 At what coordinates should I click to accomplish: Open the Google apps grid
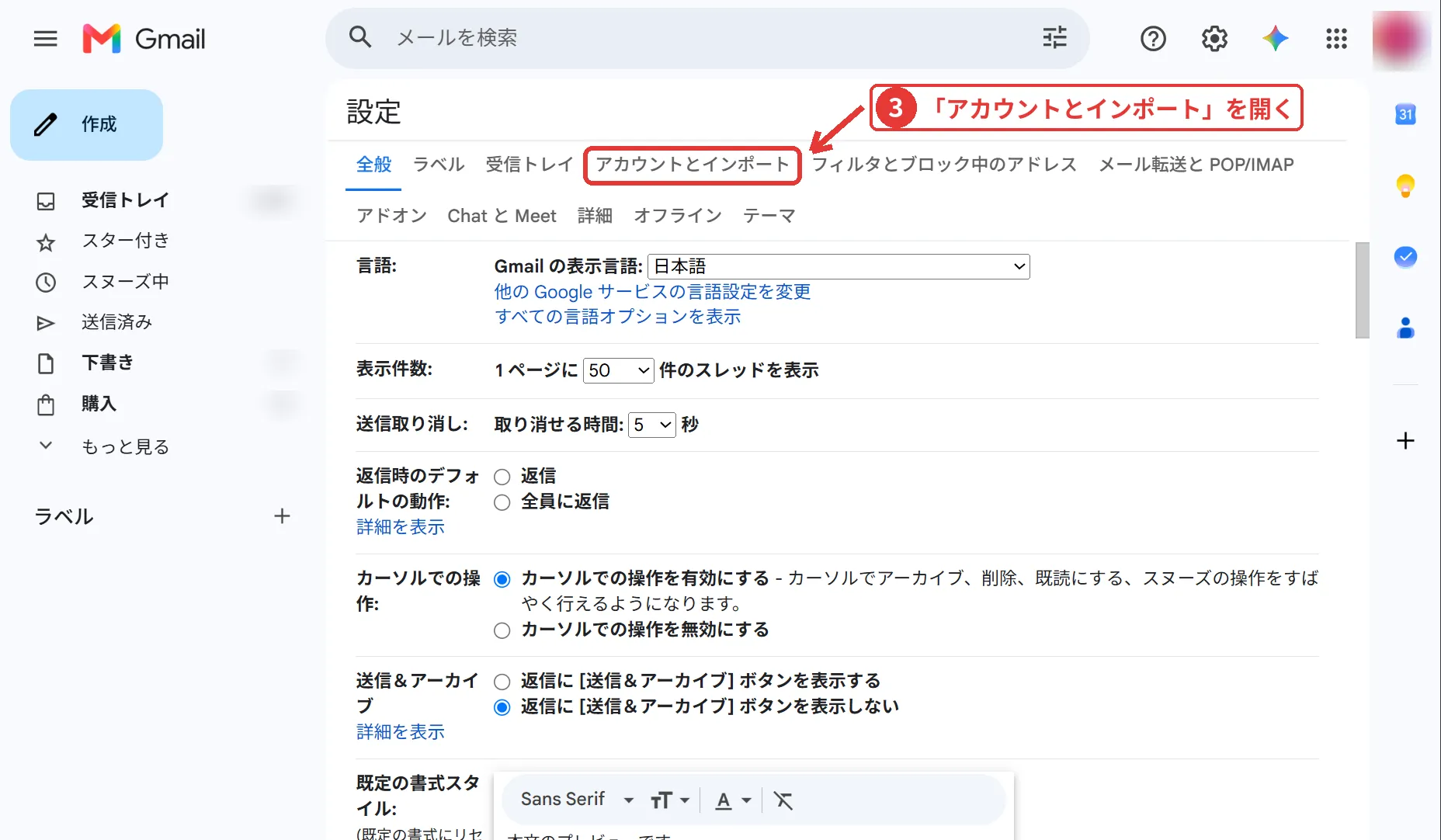(x=1336, y=38)
